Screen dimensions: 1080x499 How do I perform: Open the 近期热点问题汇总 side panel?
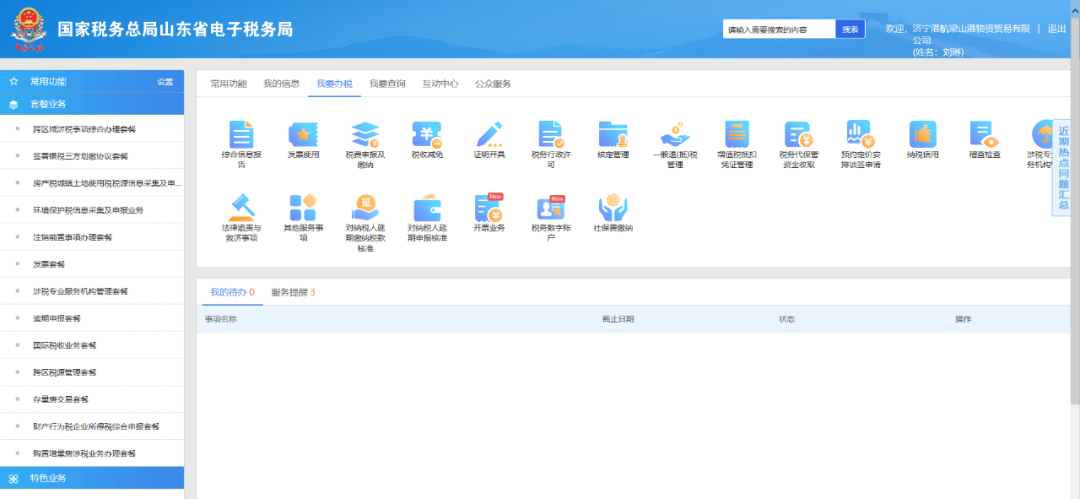[1064, 167]
